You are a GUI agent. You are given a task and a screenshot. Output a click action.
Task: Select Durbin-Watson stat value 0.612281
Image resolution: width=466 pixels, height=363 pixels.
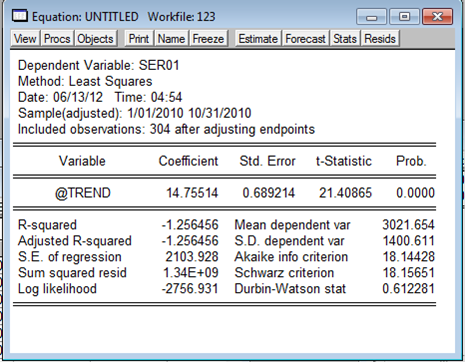point(409,289)
